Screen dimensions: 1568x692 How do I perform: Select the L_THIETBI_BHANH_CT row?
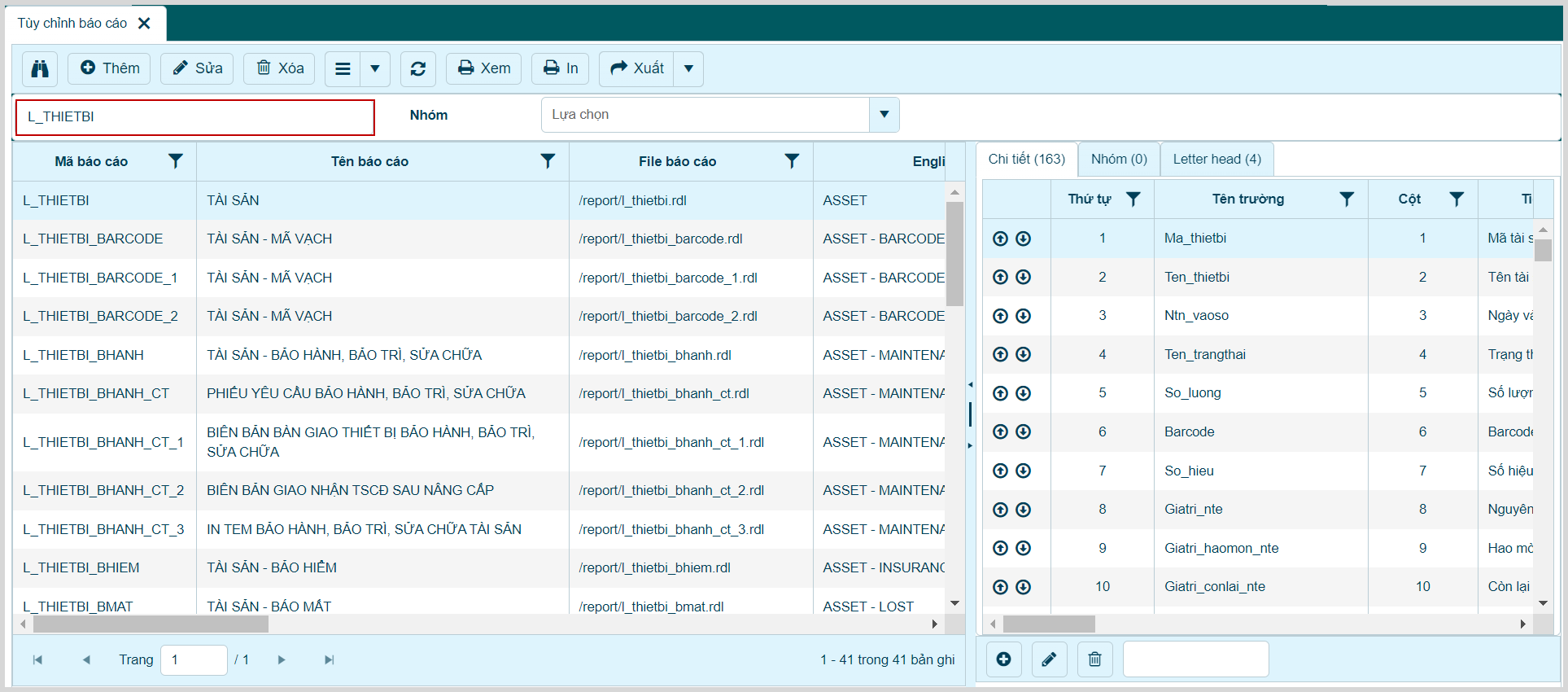[x=478, y=394]
